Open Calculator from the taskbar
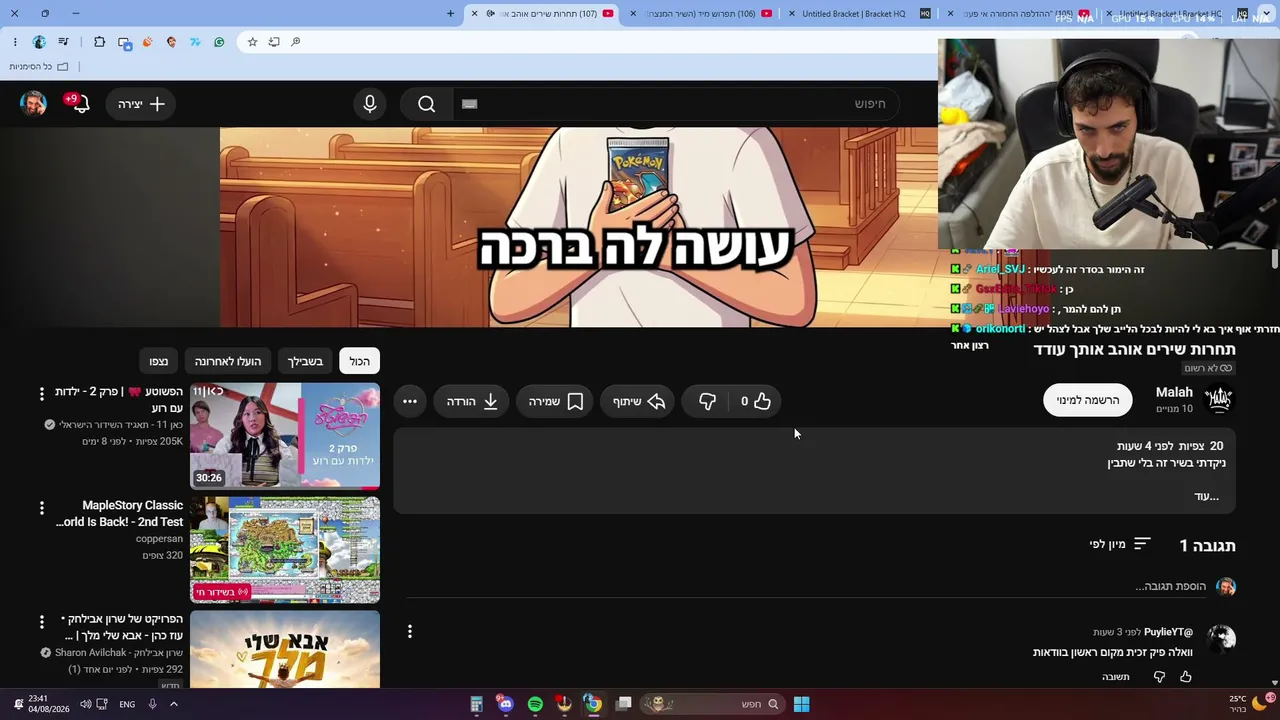 coord(477,704)
